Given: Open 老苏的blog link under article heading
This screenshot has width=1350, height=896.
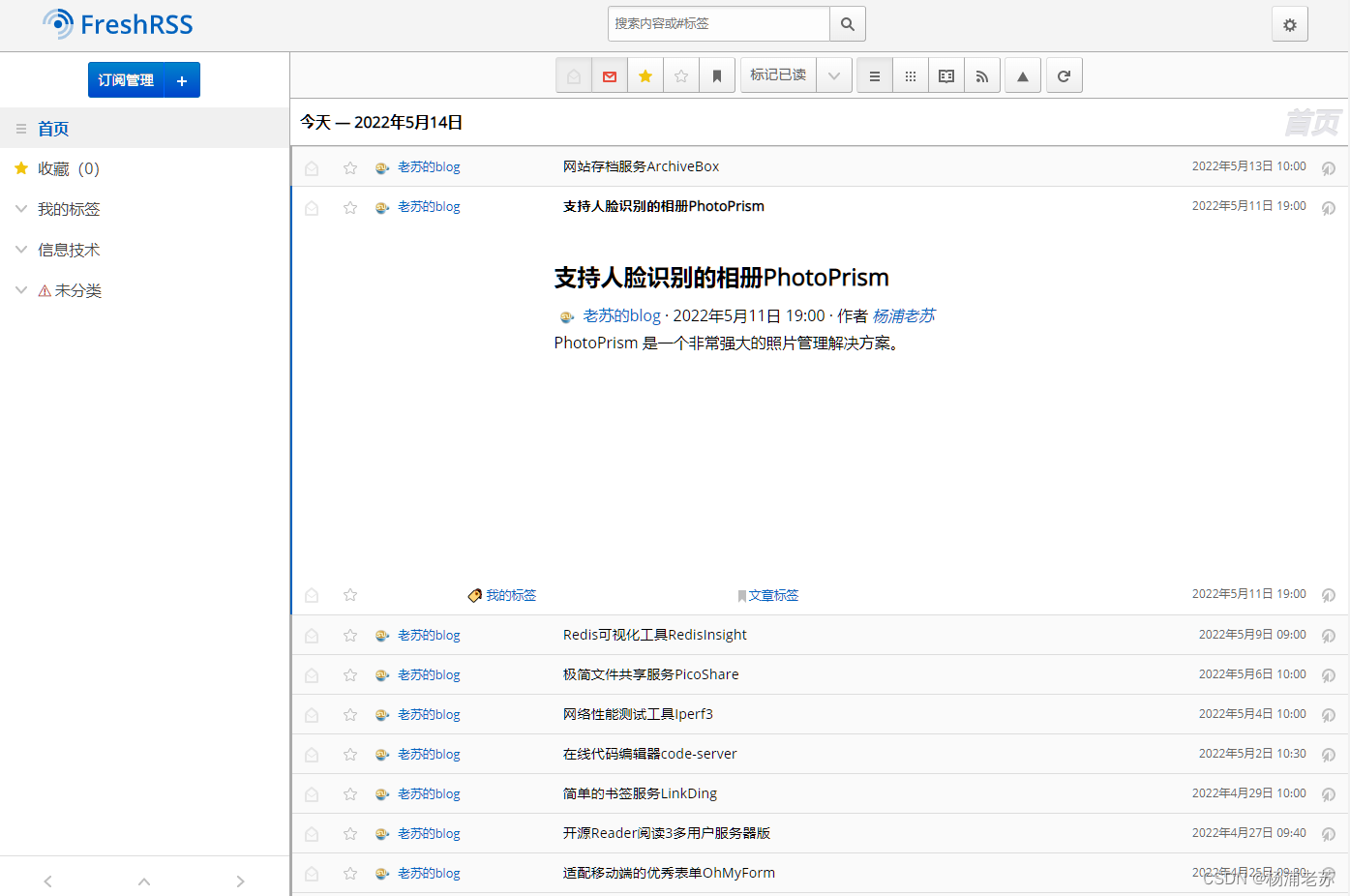Looking at the screenshot, I should (621, 315).
